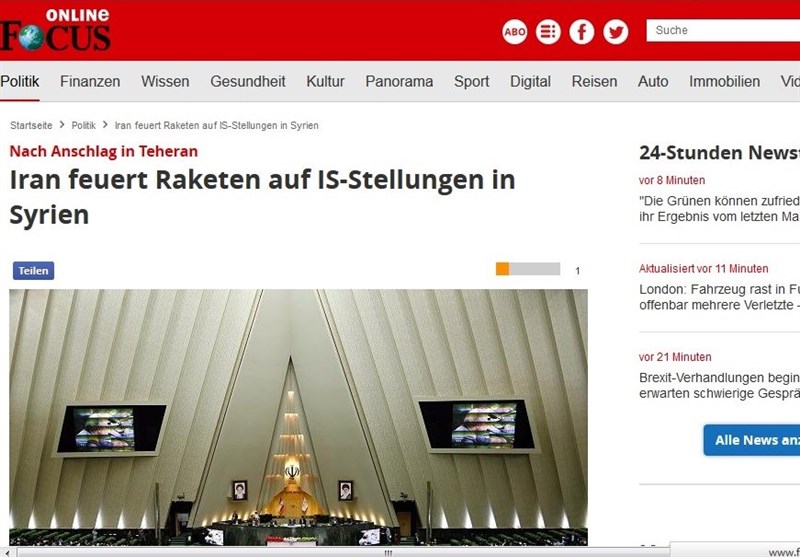Click the Politik breadcrumb link

tap(84, 126)
